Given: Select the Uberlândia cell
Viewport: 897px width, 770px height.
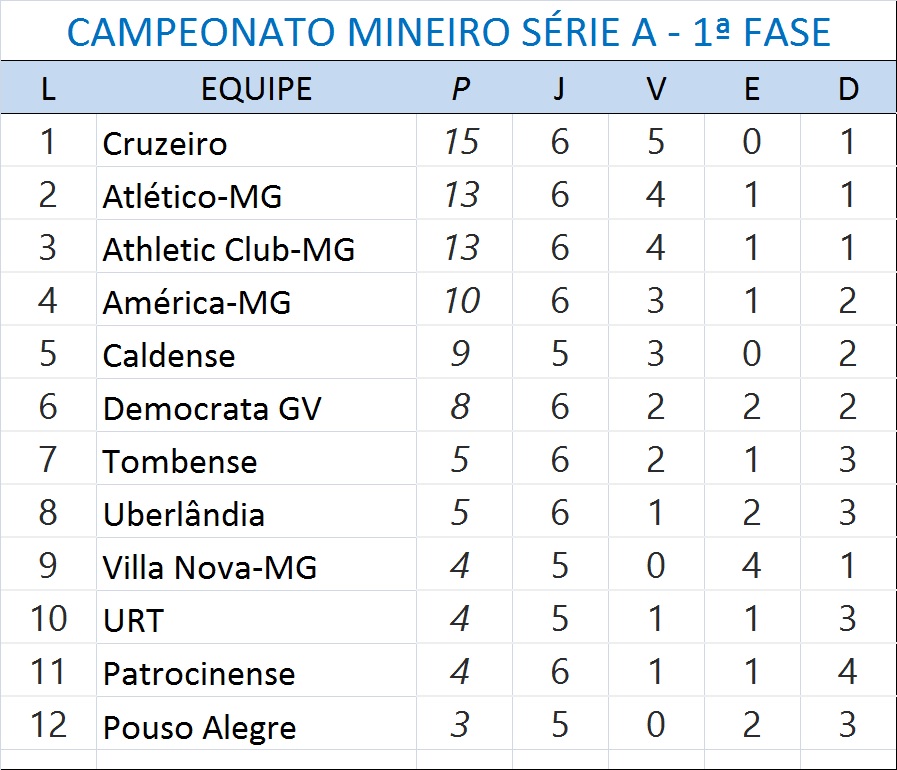Looking at the screenshot, I should pyautogui.click(x=184, y=514).
